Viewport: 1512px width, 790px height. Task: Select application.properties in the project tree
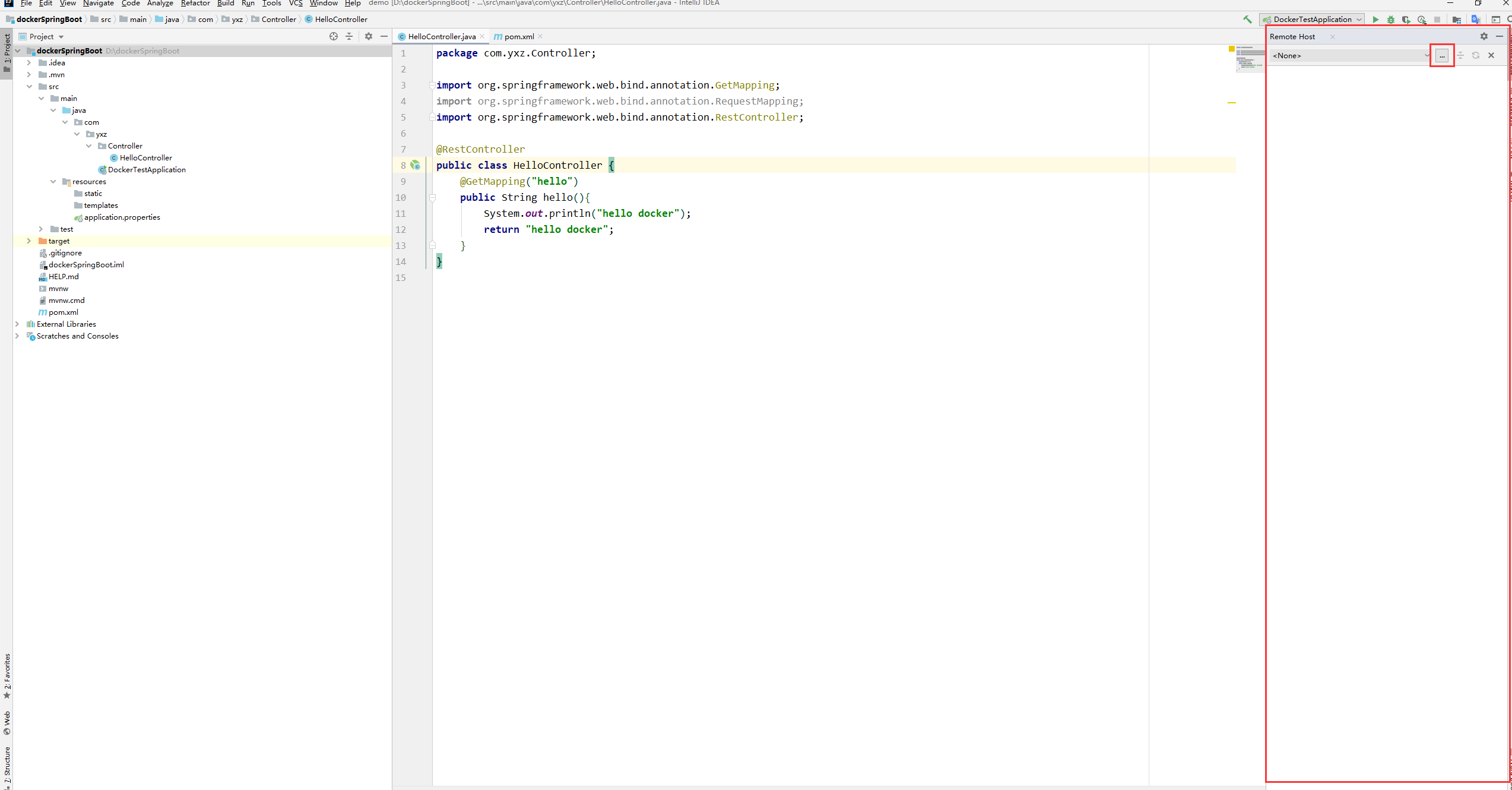[122, 217]
